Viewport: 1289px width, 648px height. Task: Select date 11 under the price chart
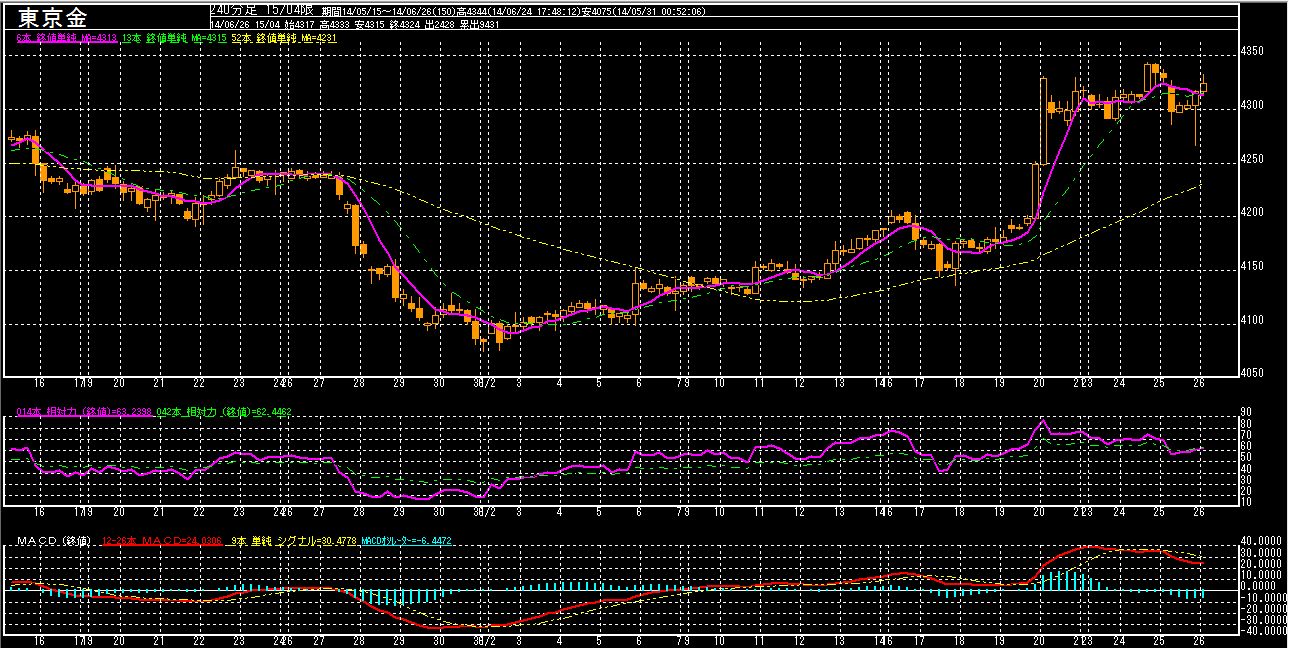pyautogui.click(x=760, y=384)
